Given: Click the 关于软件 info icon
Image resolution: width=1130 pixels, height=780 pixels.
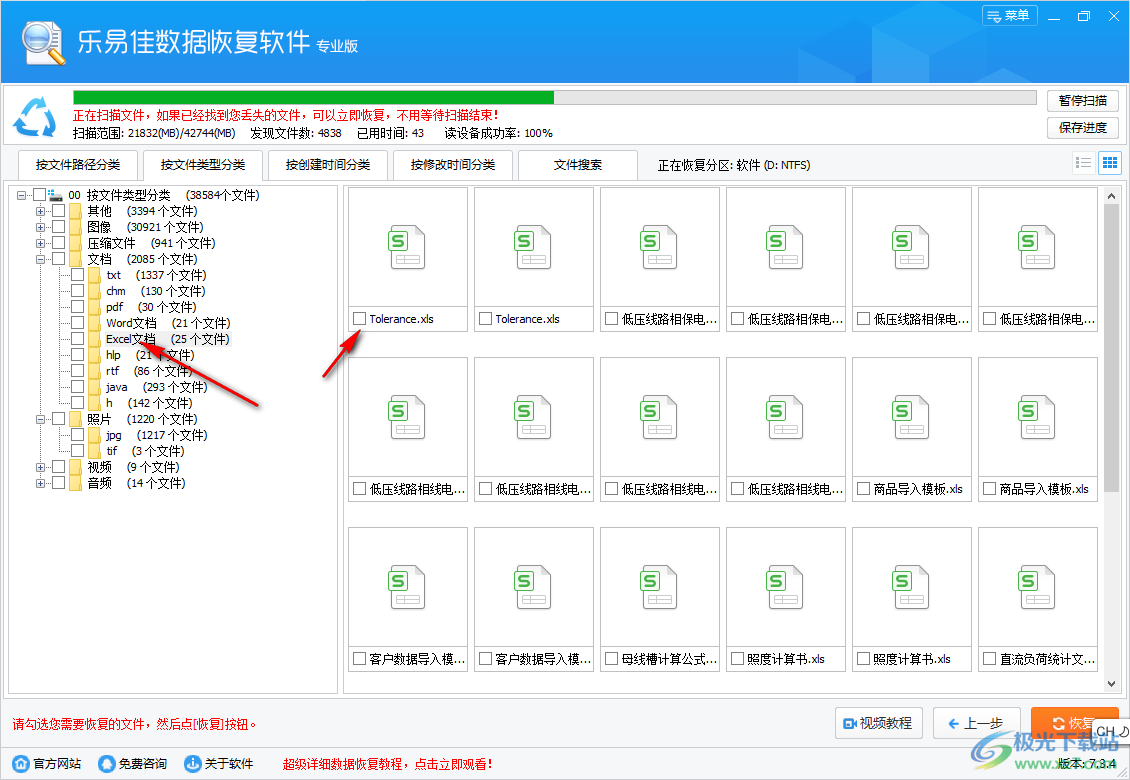Looking at the screenshot, I should [x=192, y=763].
